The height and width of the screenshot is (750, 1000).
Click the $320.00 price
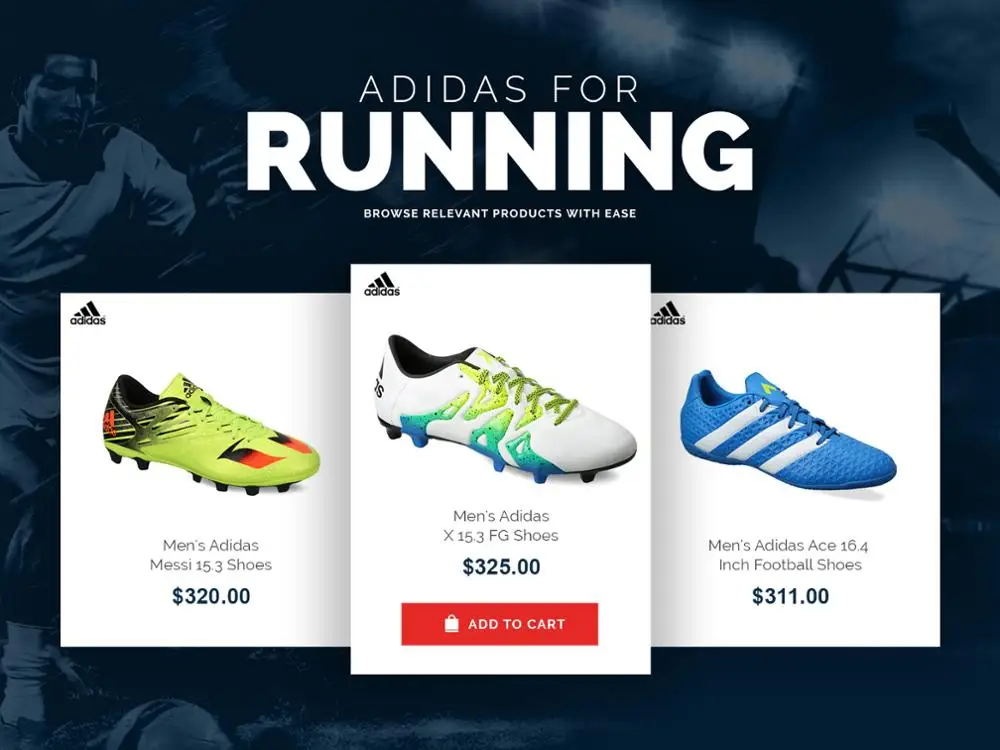pos(211,596)
